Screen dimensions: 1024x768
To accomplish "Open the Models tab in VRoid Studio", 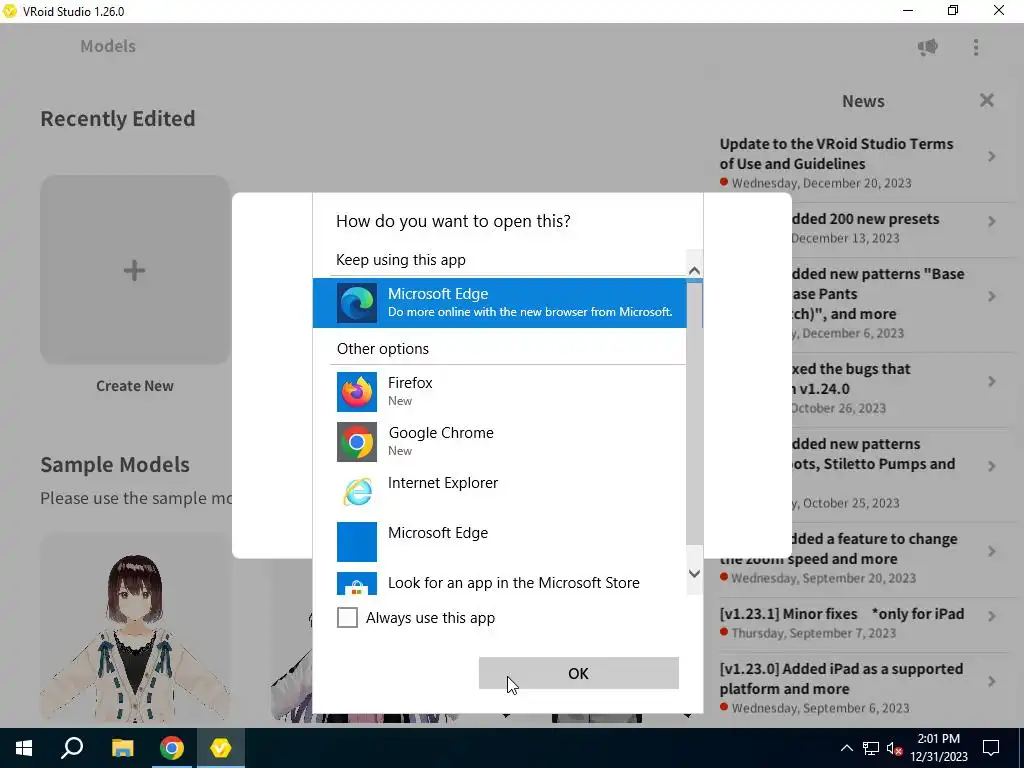I will (108, 46).
